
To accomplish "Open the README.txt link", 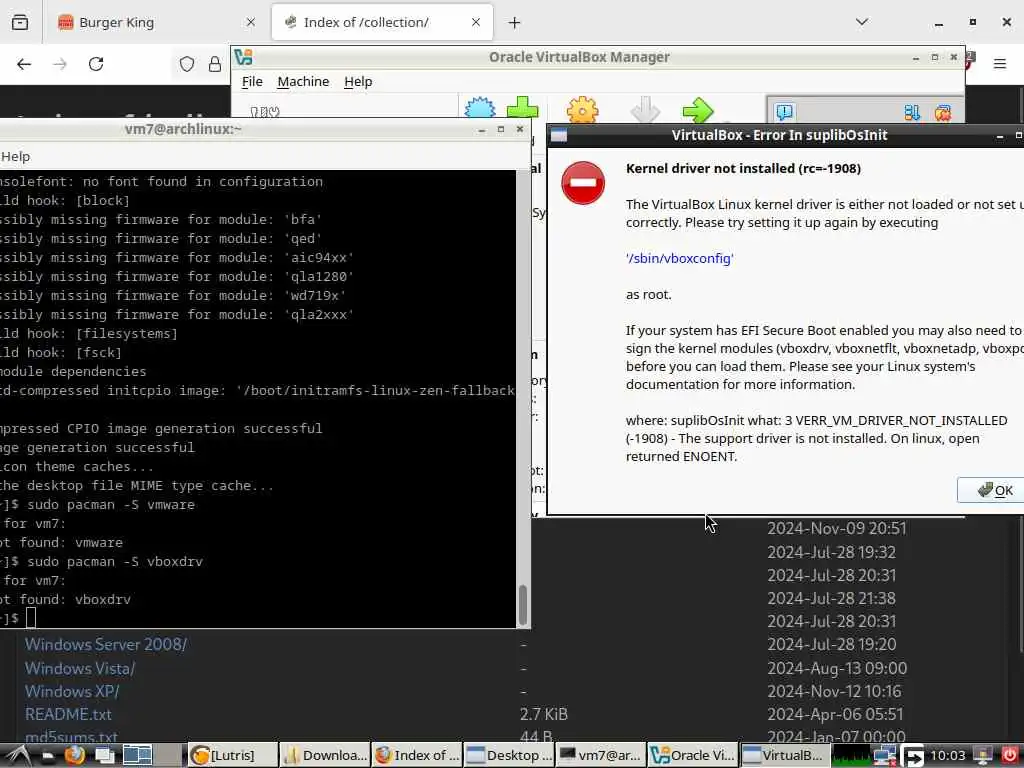I will (68, 714).
